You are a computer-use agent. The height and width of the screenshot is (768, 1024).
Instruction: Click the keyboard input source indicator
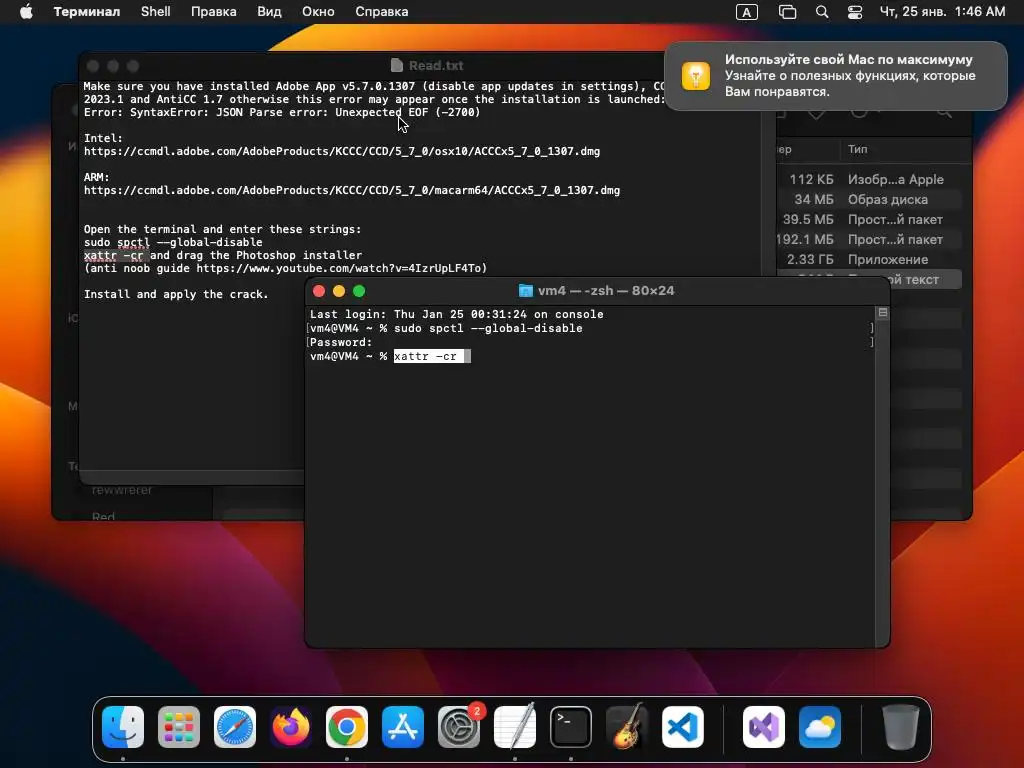click(746, 12)
